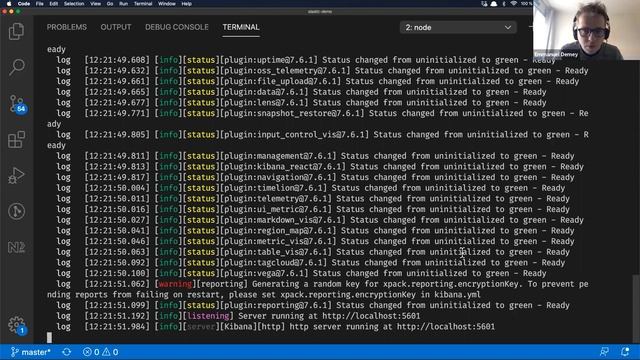The width and height of the screenshot is (640, 360).
Task: Click the Bluetooth icon in macOS menu bar
Action: 504,4
